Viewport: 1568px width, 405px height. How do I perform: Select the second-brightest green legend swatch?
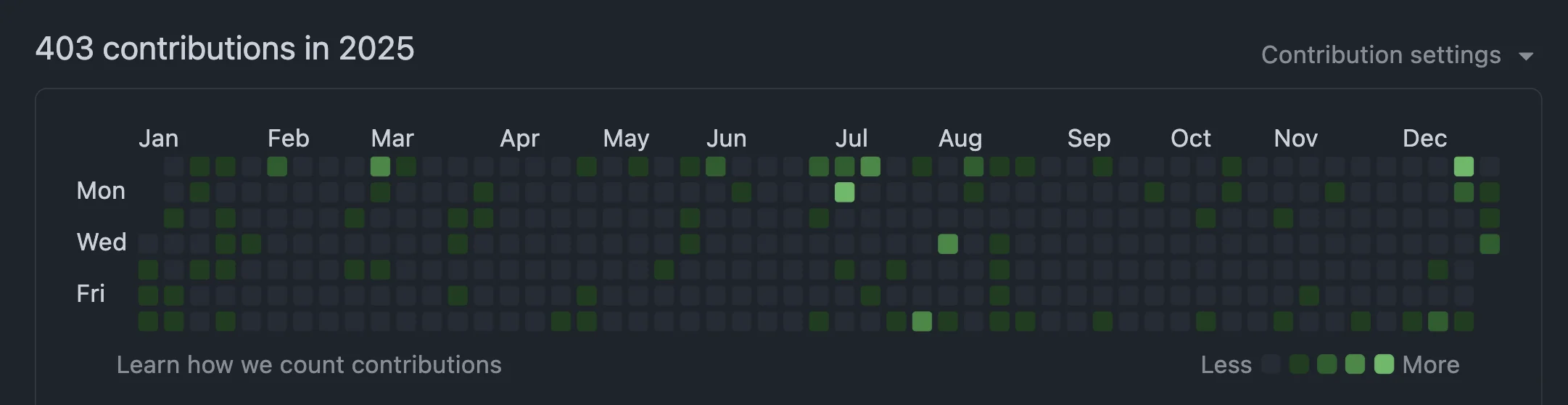[1355, 364]
